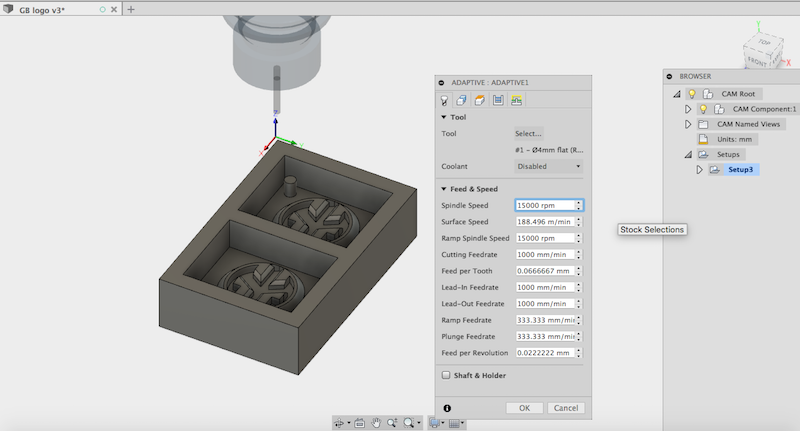Screen dimensions: 800x431
Task: Click the info icon at the dialog bottom
Action: tap(447, 408)
